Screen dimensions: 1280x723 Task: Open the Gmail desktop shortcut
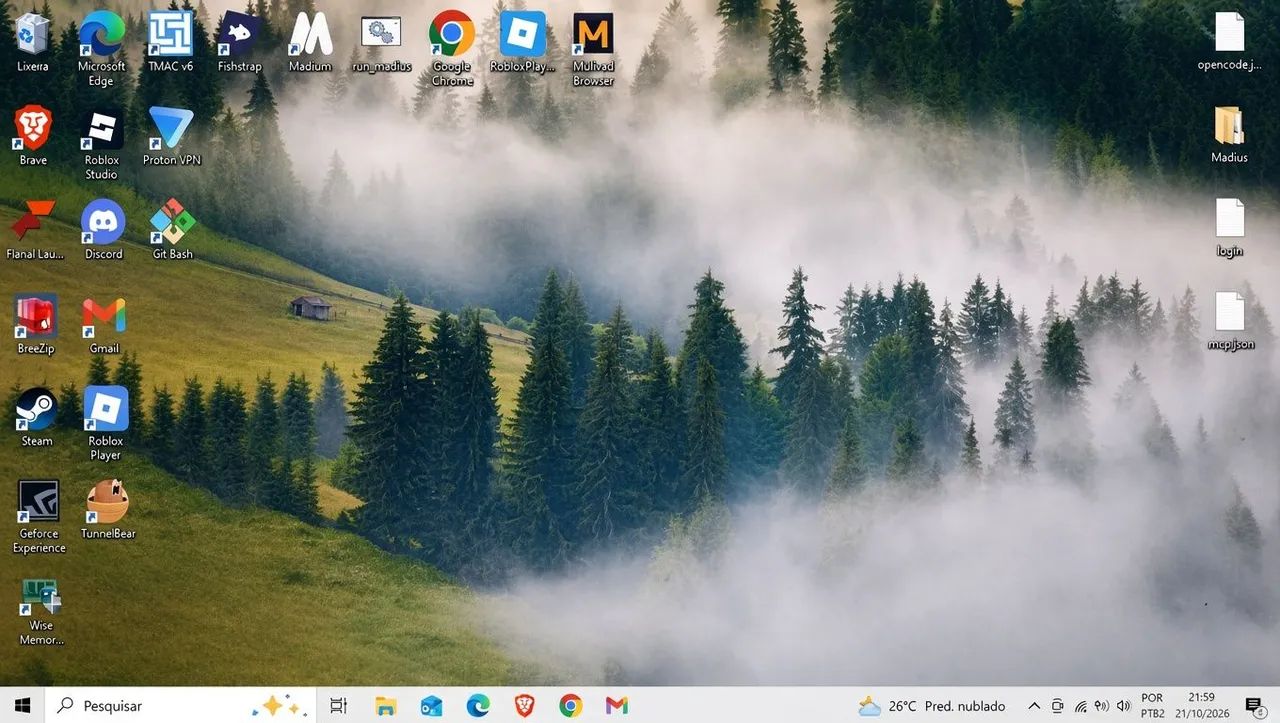pos(103,324)
